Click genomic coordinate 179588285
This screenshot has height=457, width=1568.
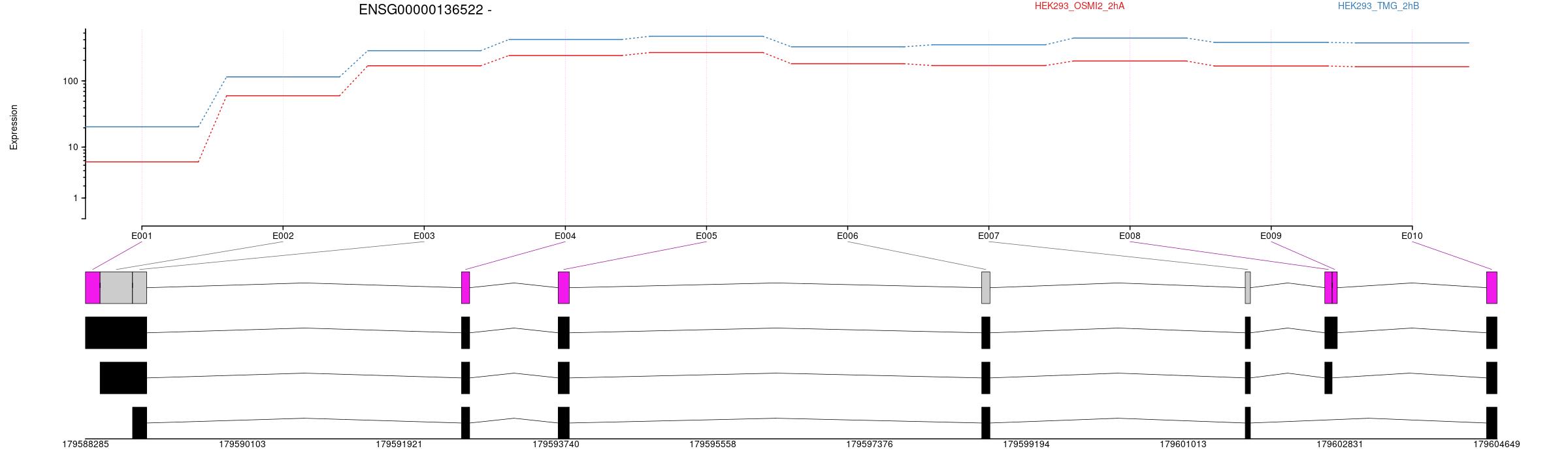click(x=86, y=445)
